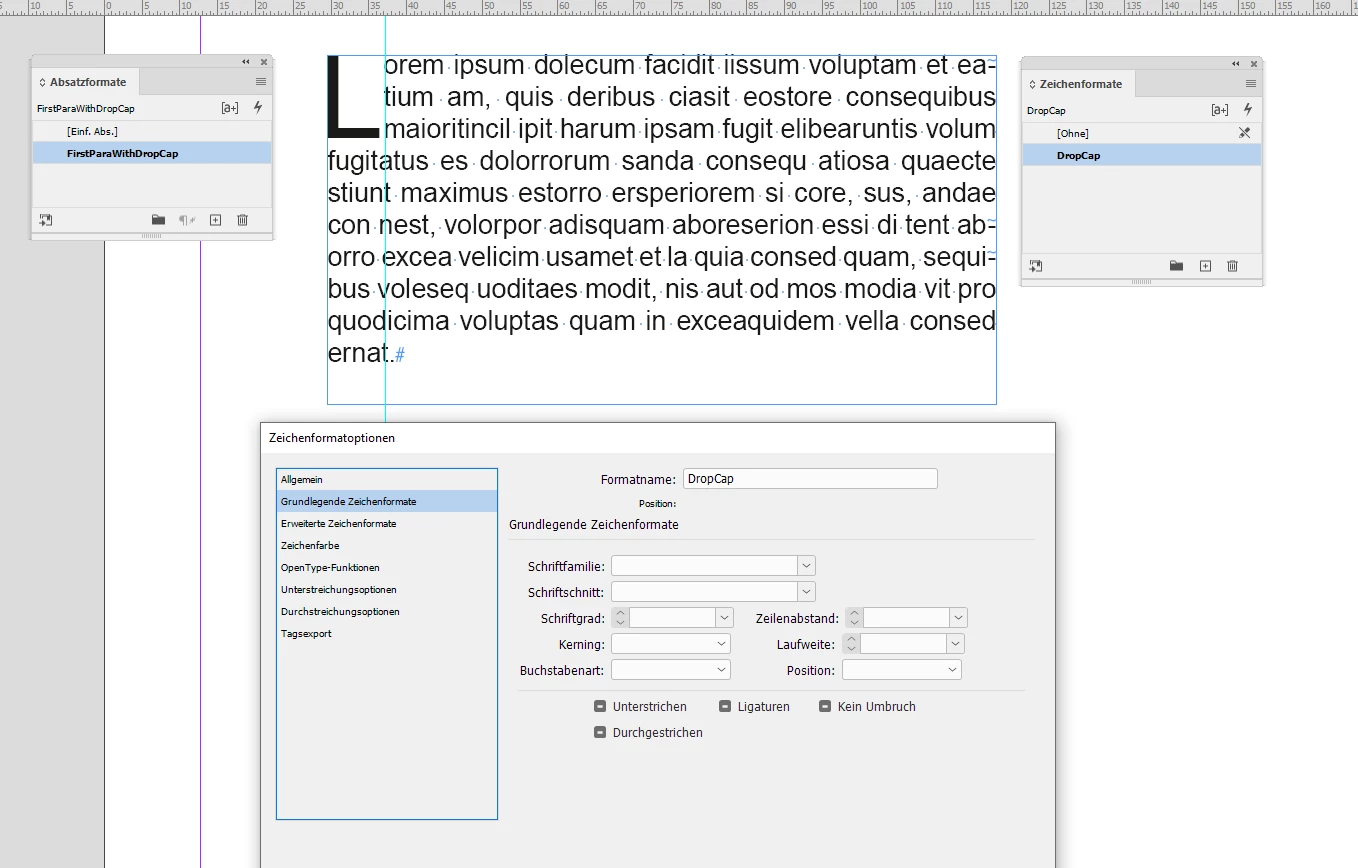Create a new style group in Absatzformate
Viewport: 1358px width, 868px height.
158,220
